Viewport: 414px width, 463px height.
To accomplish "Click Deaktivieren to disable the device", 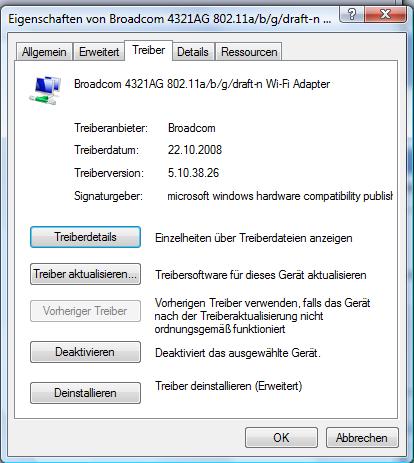I will click(85, 352).
